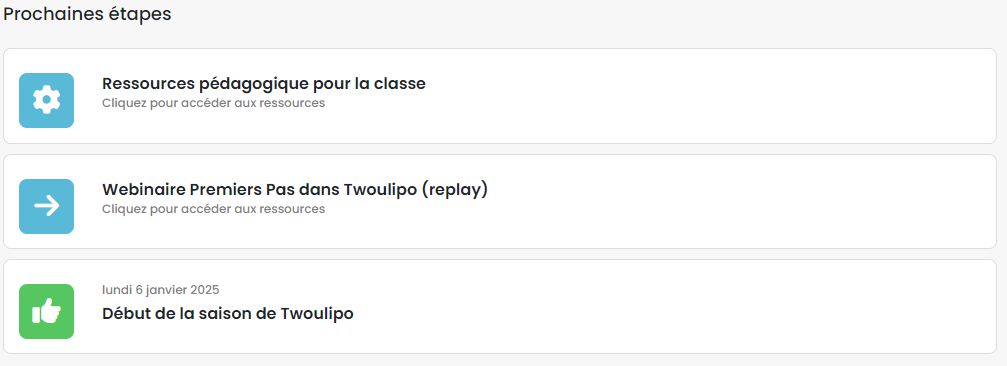
Task: Click the blue gear icon for classroom resources
Action: click(x=46, y=100)
